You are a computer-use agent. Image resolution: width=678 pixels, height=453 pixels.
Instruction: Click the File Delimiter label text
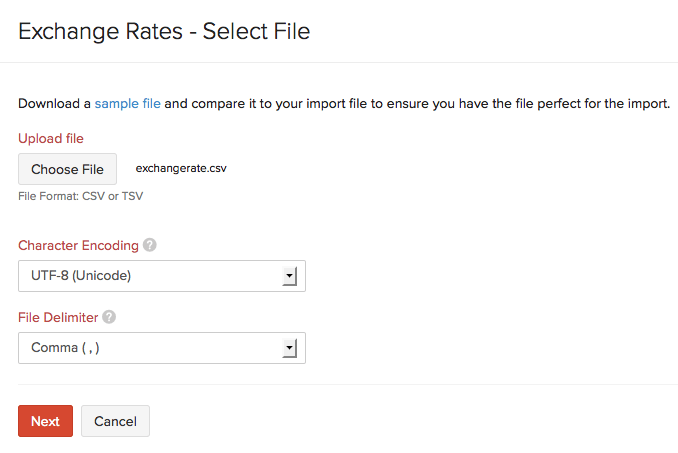(x=58, y=317)
